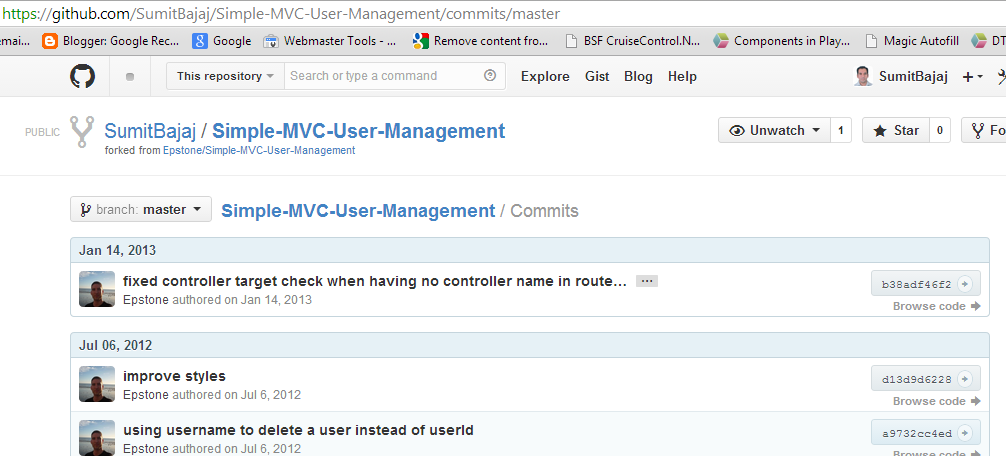
Task: Open This repository search scope dropdown
Action: pyautogui.click(x=225, y=76)
